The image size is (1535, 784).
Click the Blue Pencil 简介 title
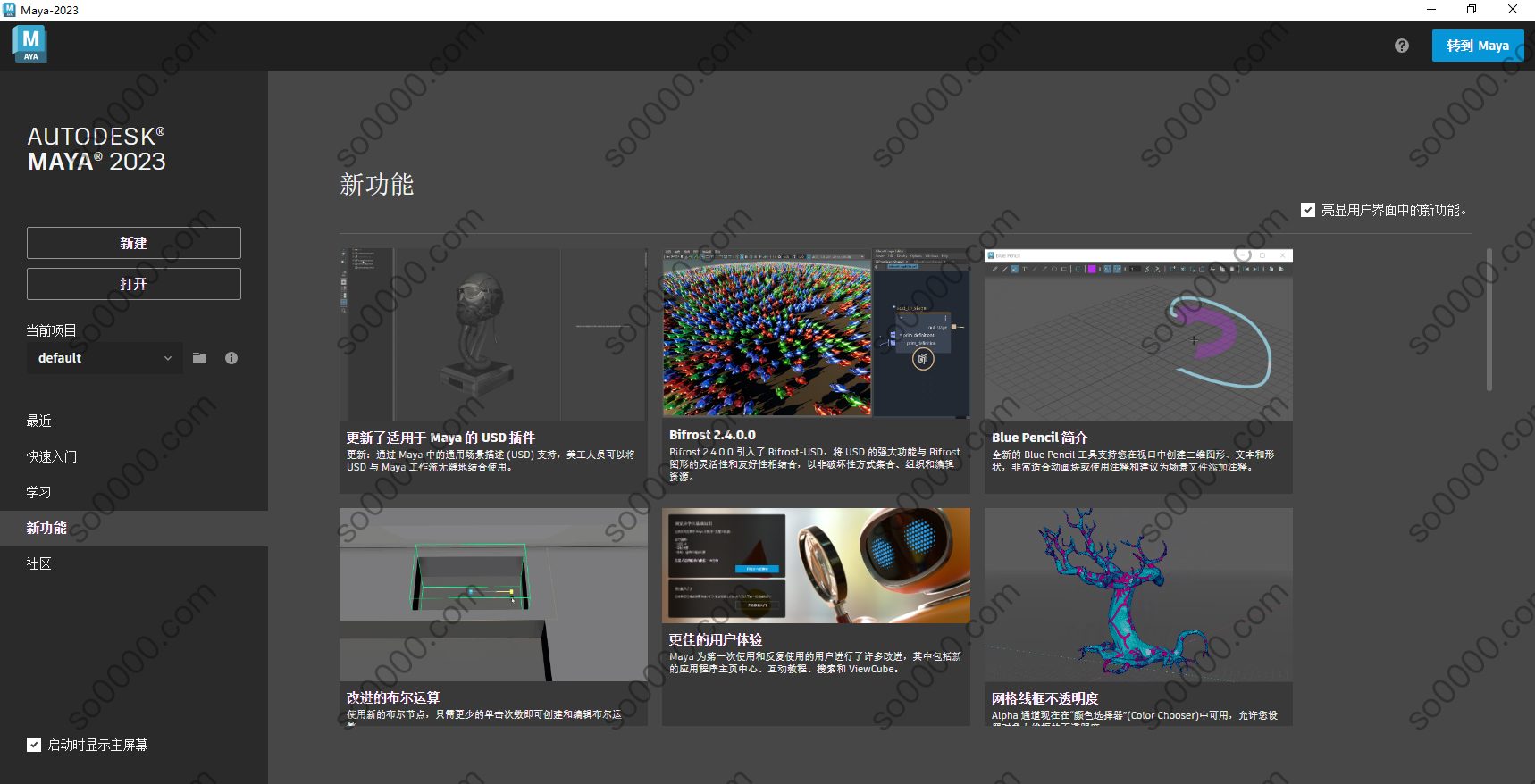point(1039,438)
